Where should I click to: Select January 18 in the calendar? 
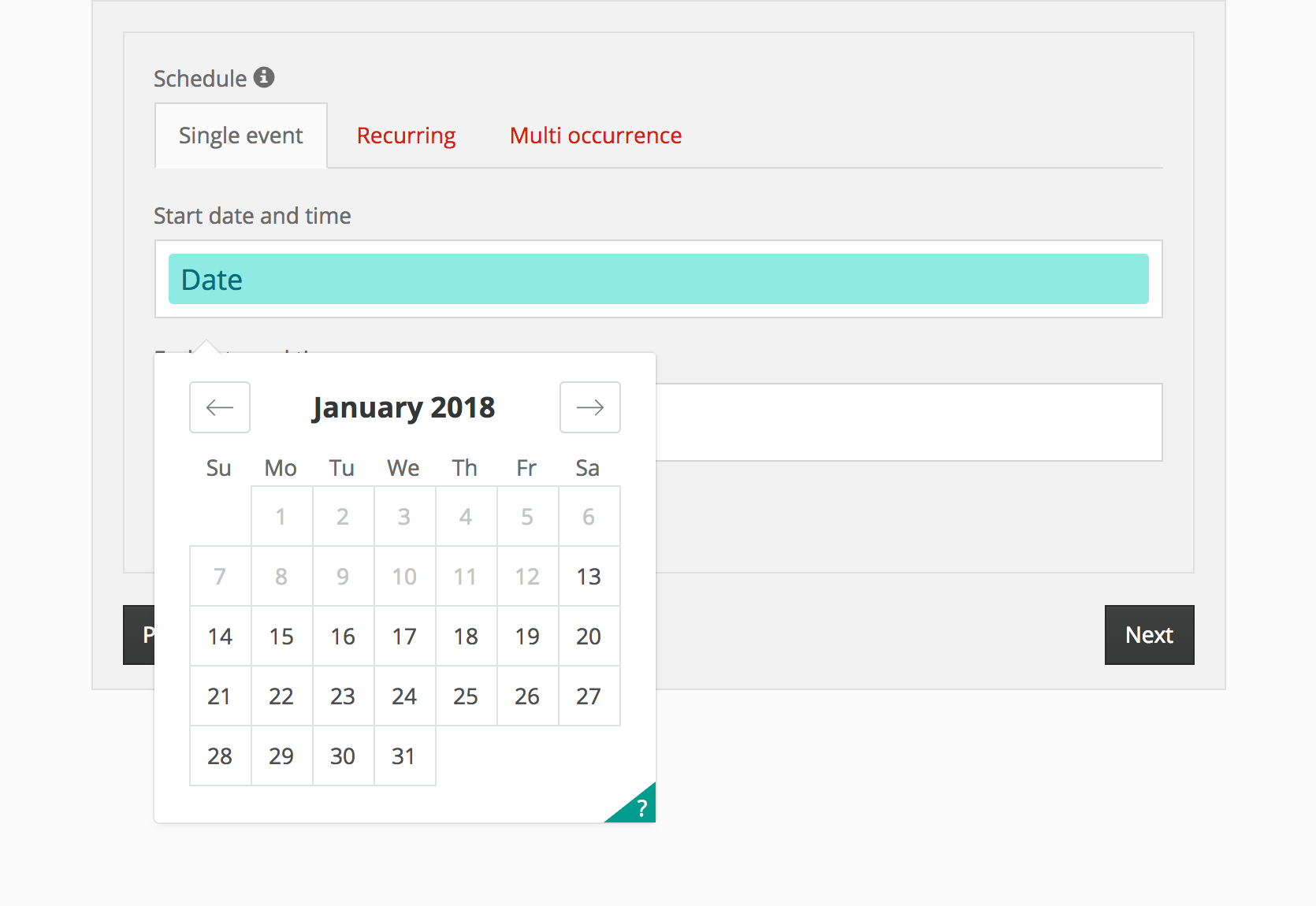tap(466, 637)
